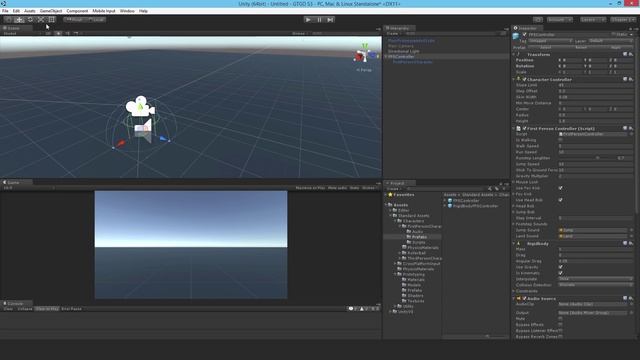Toggle the Use Gravity checkbox
This screenshot has width=640, height=360.
pos(560,267)
